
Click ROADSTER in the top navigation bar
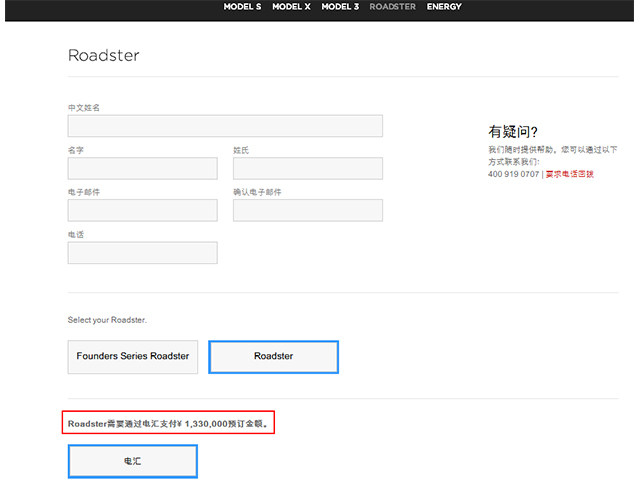[x=392, y=7]
